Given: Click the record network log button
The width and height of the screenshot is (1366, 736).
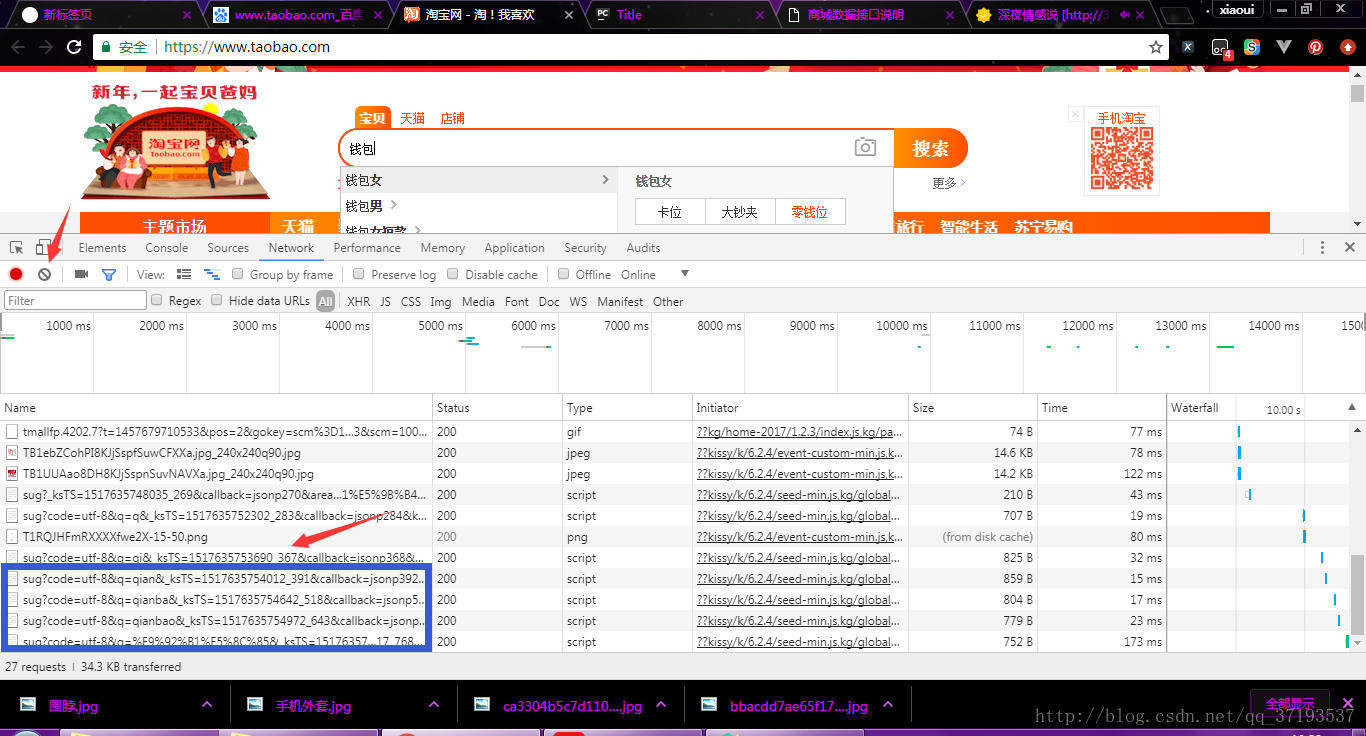Looking at the screenshot, I should [16, 274].
